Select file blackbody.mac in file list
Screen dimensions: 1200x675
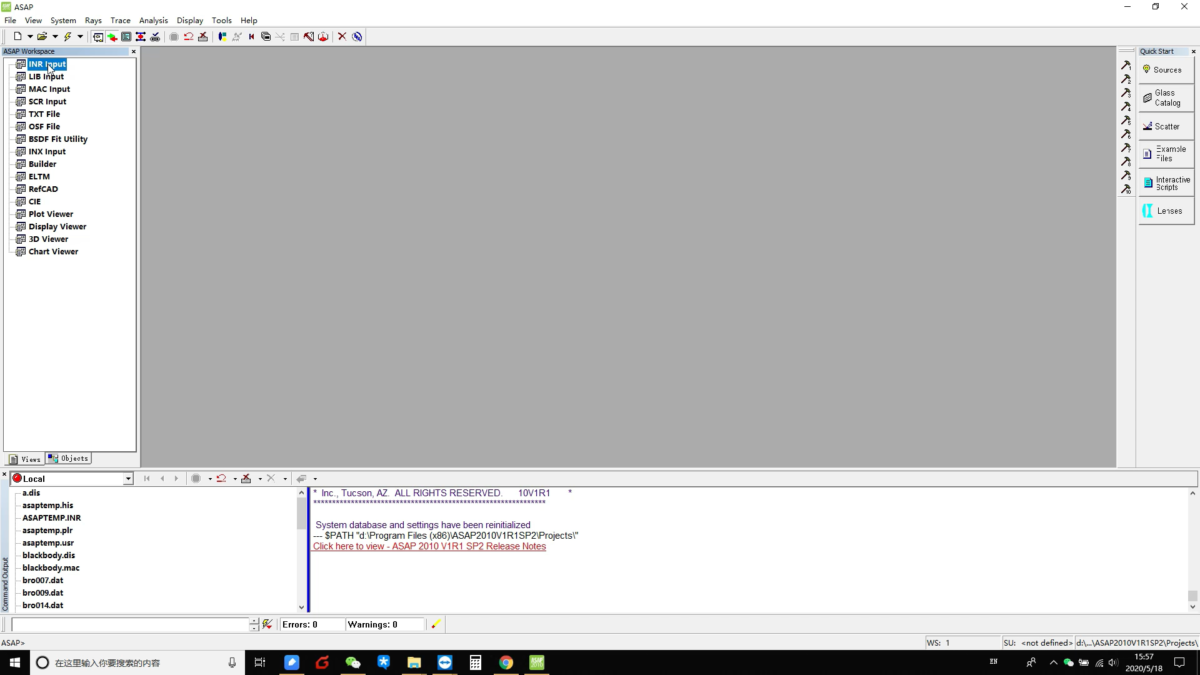[x=51, y=568]
